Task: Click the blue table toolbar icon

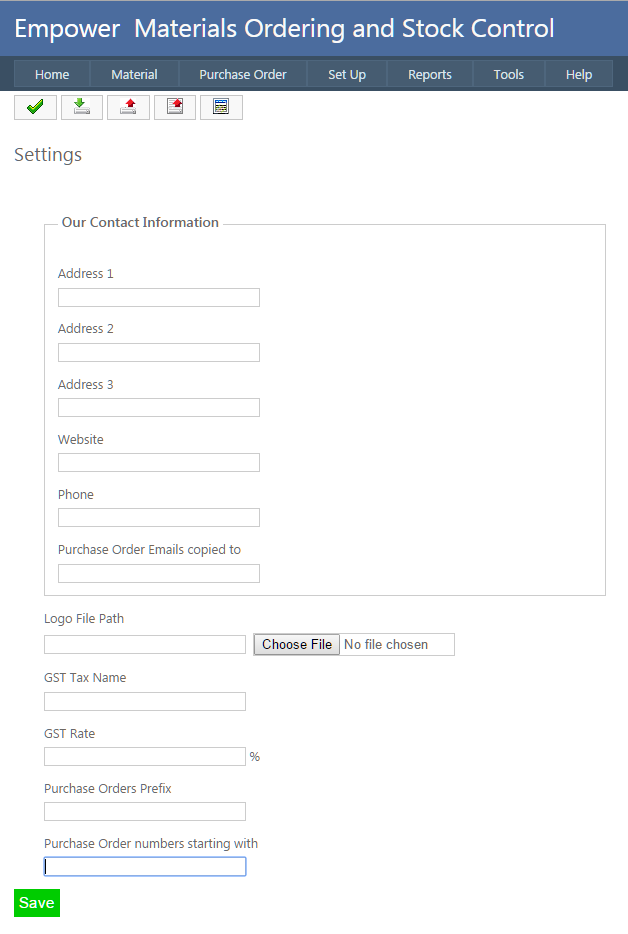Action: click(221, 107)
